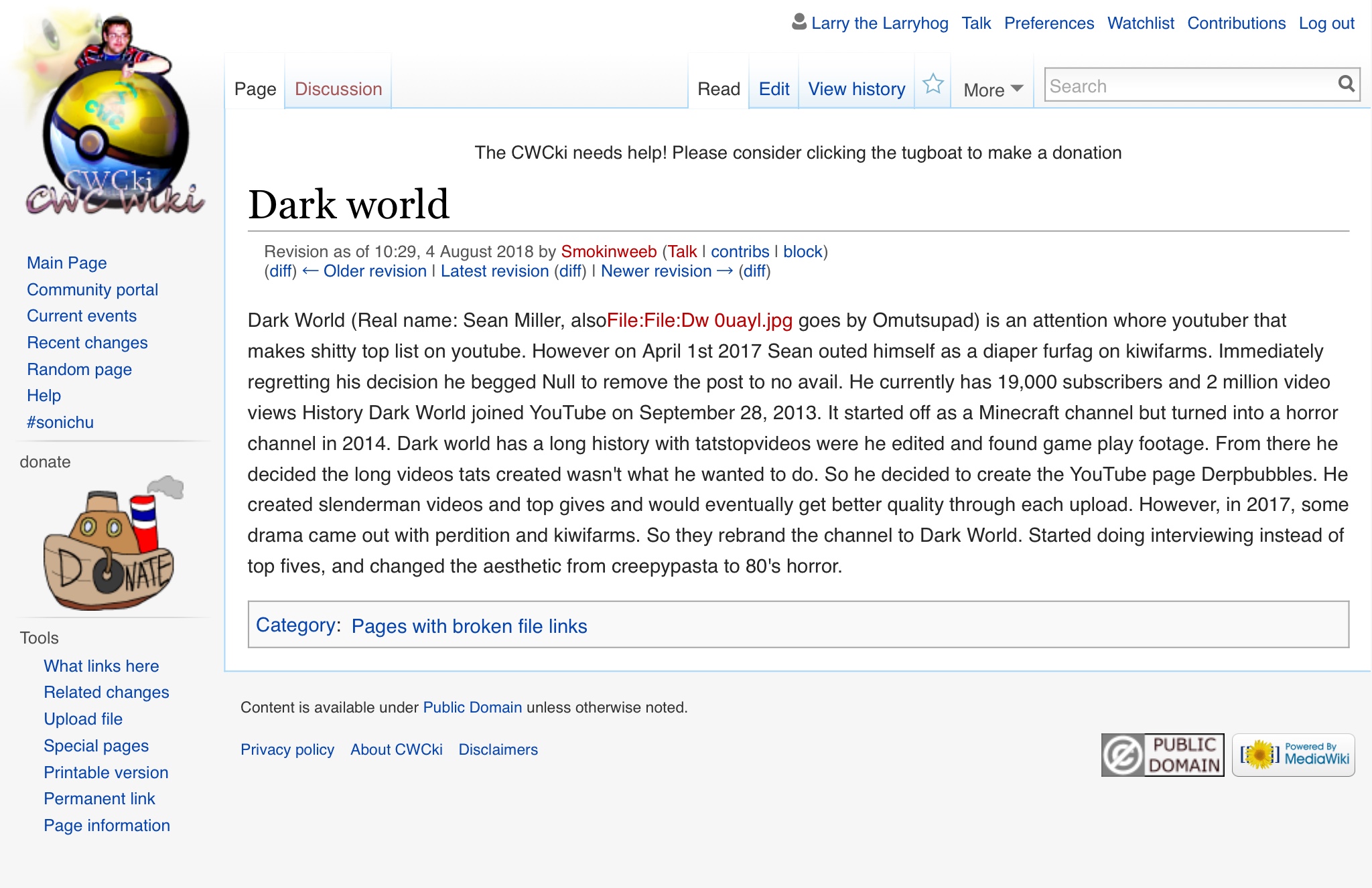Open Pages with broken file links category
Viewport: 1372px width, 888px height.
point(469,626)
